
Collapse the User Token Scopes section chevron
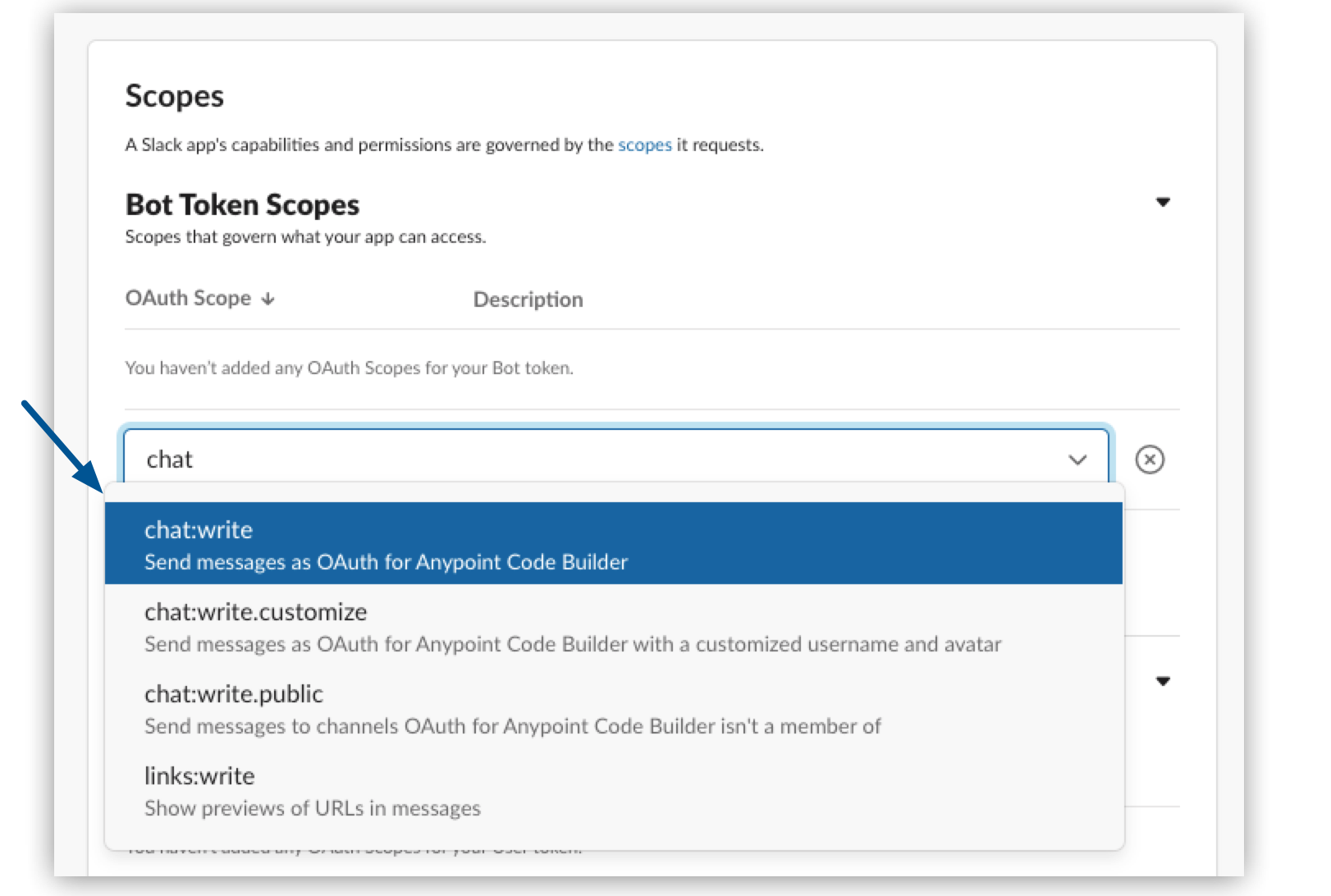pos(1163,681)
